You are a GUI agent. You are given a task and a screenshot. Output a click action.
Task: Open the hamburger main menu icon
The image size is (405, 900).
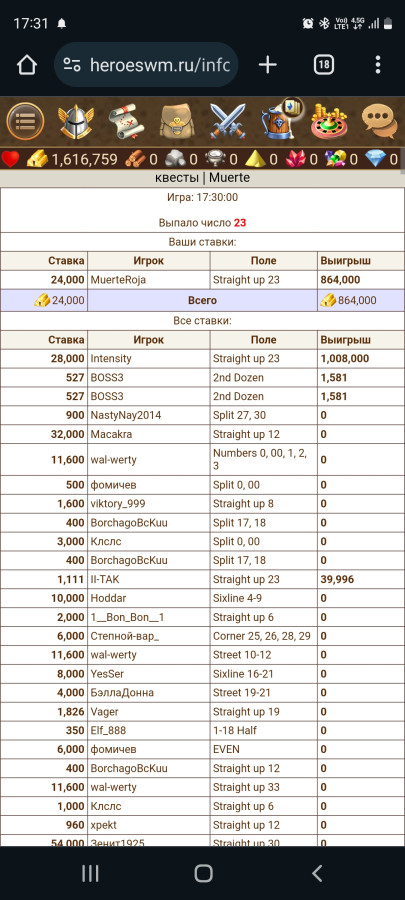(x=25, y=122)
